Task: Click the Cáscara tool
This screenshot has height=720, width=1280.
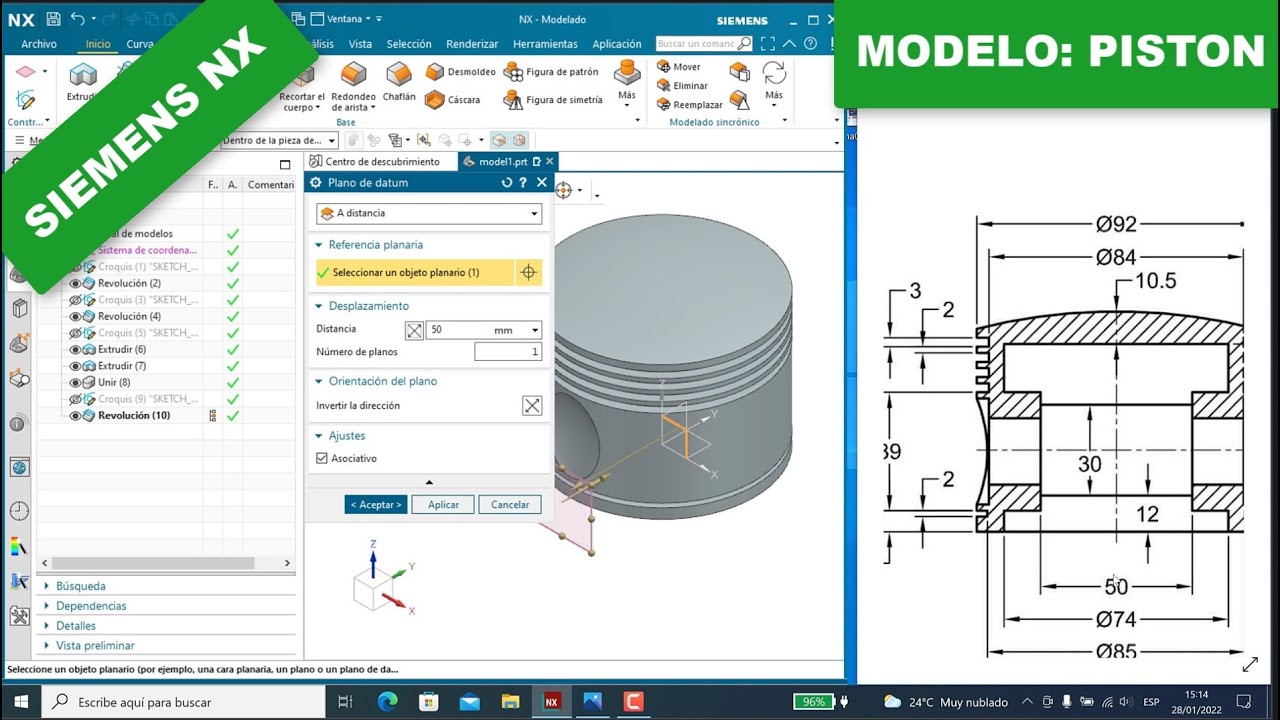Action: click(452, 100)
